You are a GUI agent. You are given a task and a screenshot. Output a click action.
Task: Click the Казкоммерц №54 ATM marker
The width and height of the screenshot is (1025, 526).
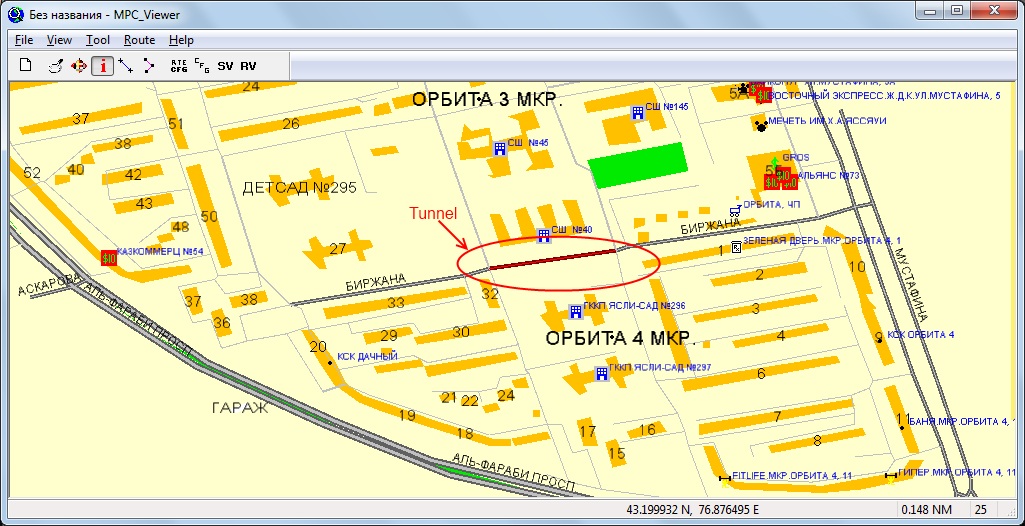[109, 257]
